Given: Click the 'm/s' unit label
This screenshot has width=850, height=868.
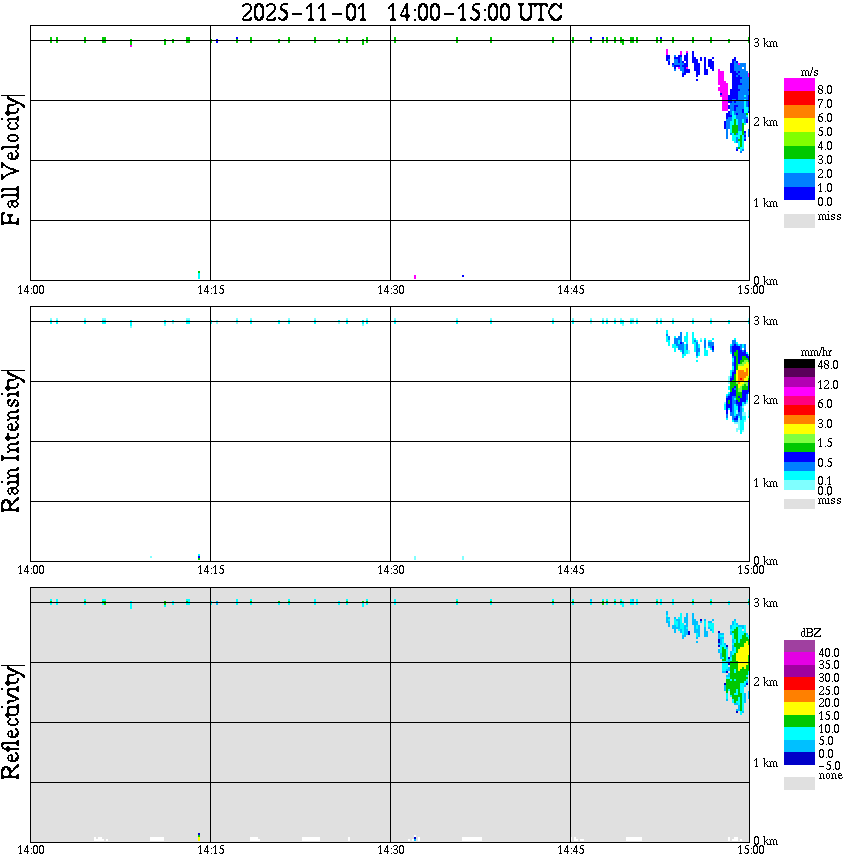Looking at the screenshot, I should (809, 73).
